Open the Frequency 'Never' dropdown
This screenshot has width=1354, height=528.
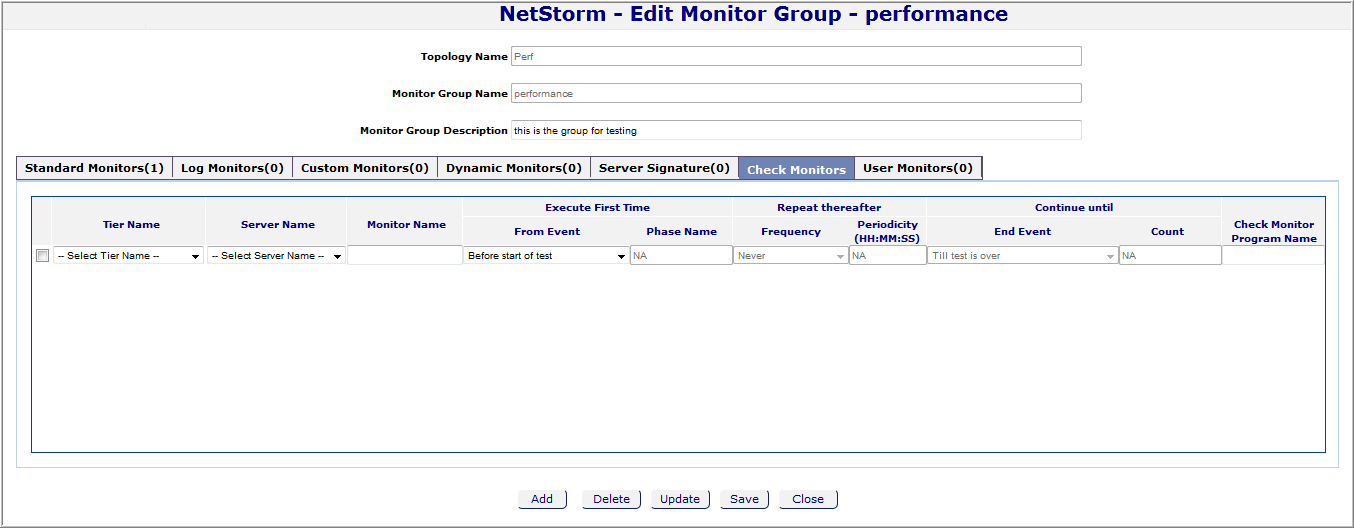790,256
